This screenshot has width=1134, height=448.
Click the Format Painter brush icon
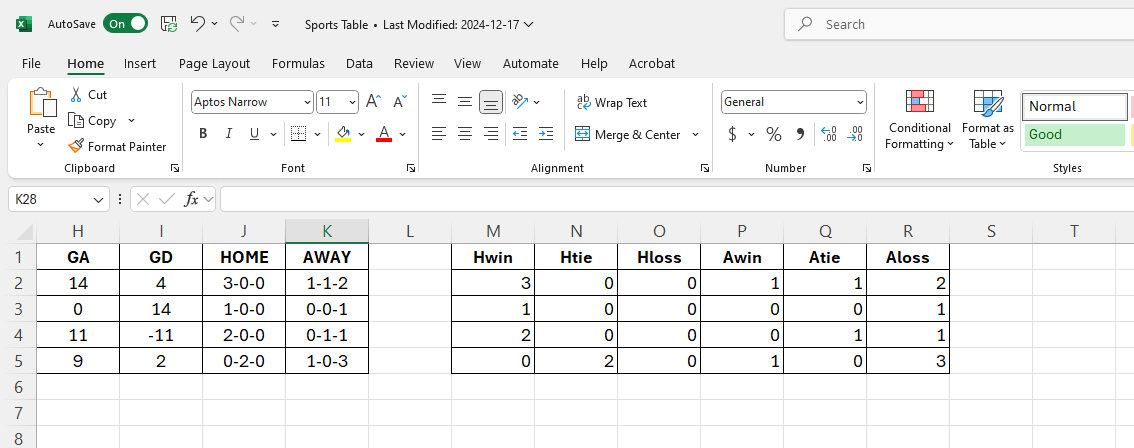pyautogui.click(x=76, y=146)
